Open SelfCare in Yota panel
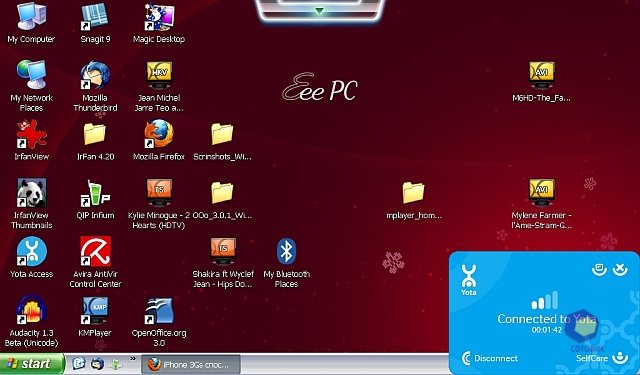 click(x=602, y=358)
